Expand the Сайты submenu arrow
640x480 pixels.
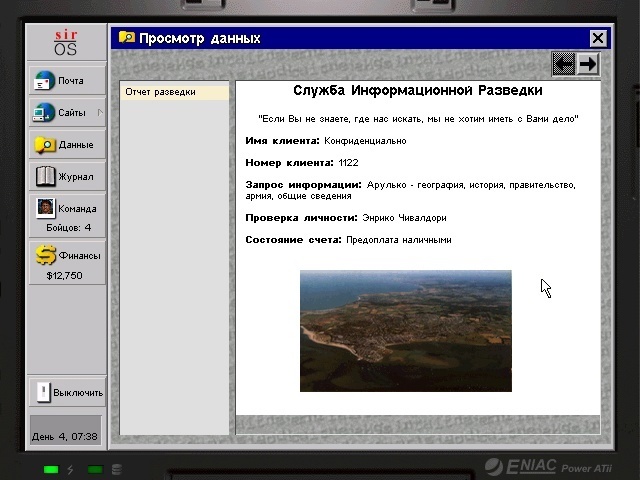(100, 112)
